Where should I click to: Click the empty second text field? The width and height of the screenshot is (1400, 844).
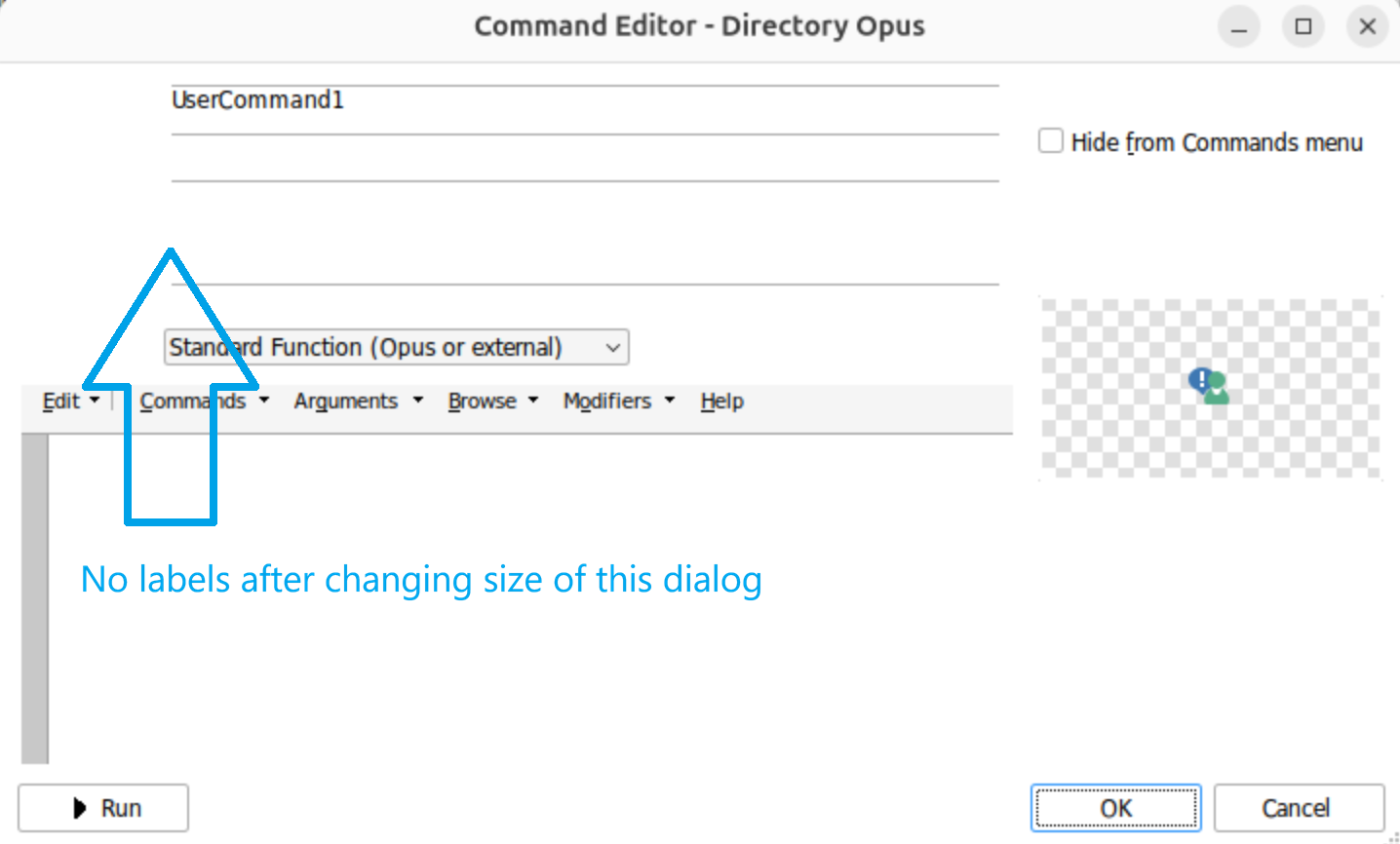pyautogui.click(x=585, y=158)
